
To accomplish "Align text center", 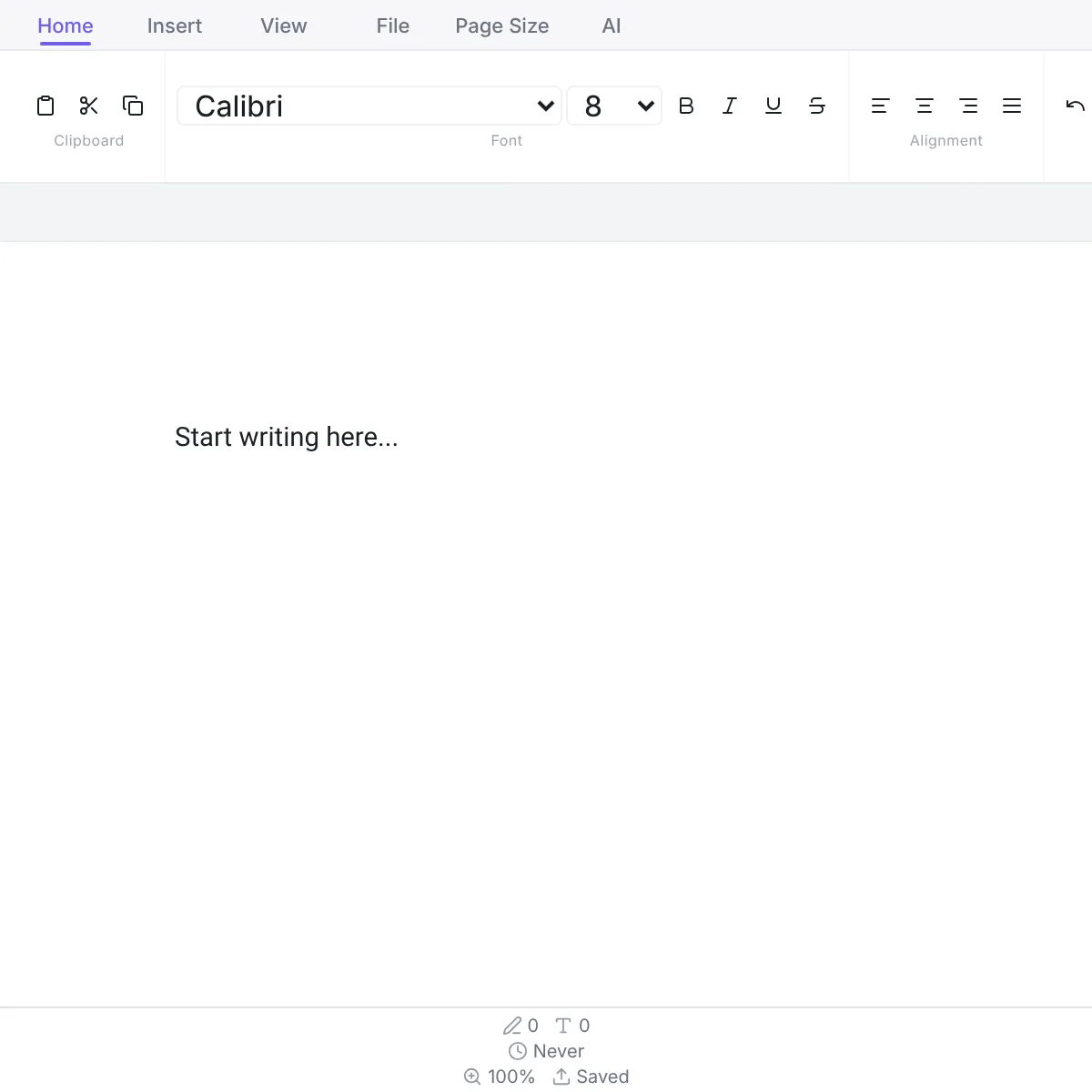I will [925, 106].
